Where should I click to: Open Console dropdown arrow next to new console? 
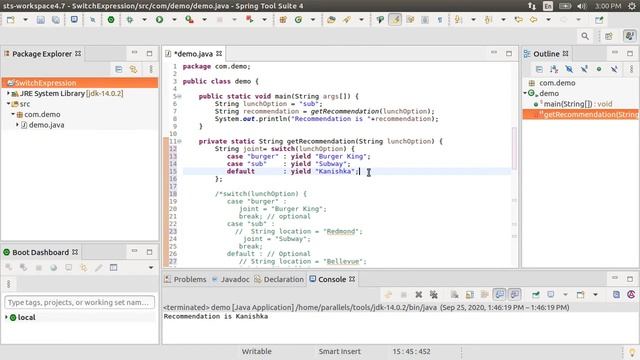(x=596, y=295)
